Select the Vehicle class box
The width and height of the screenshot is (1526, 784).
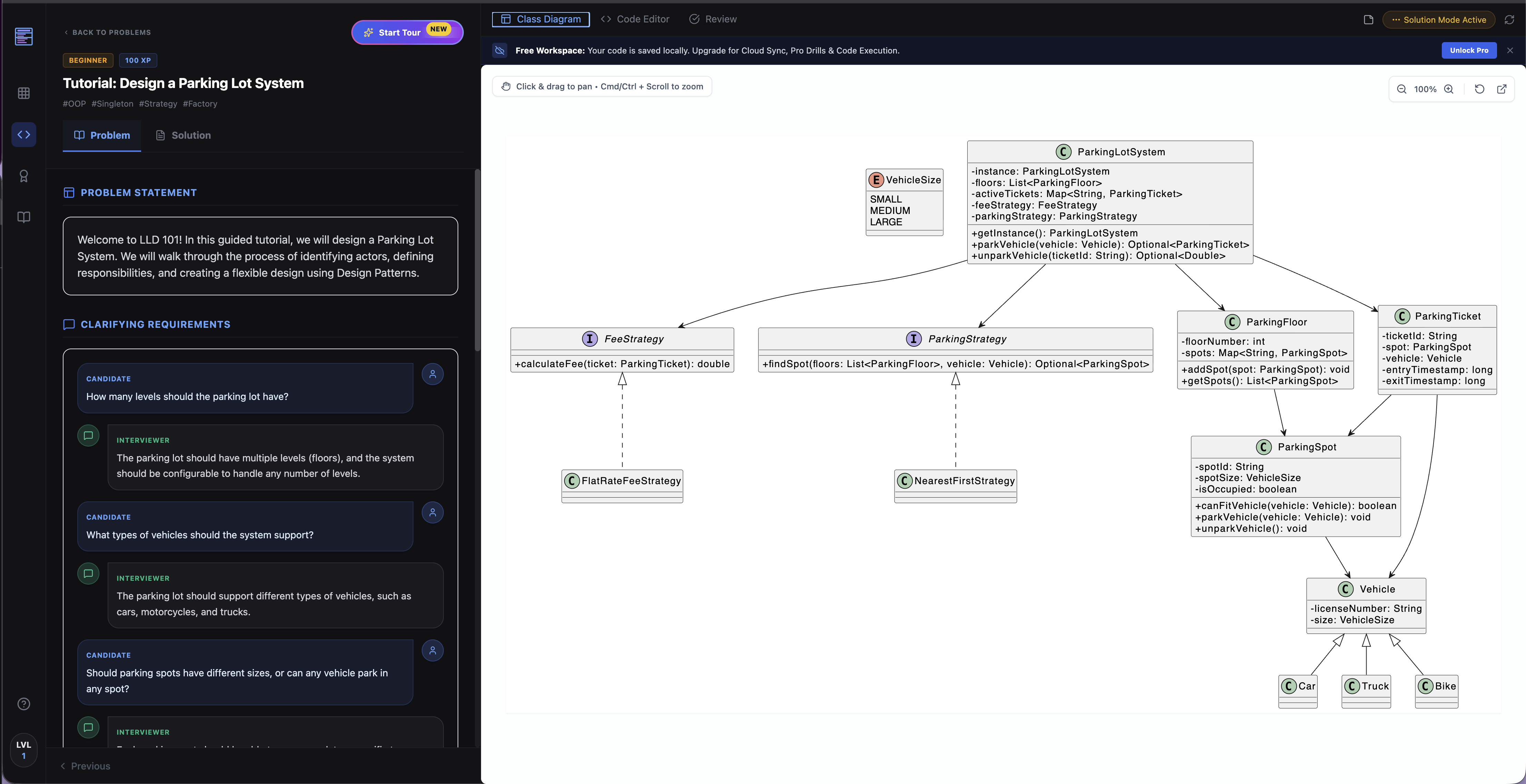click(x=1366, y=606)
